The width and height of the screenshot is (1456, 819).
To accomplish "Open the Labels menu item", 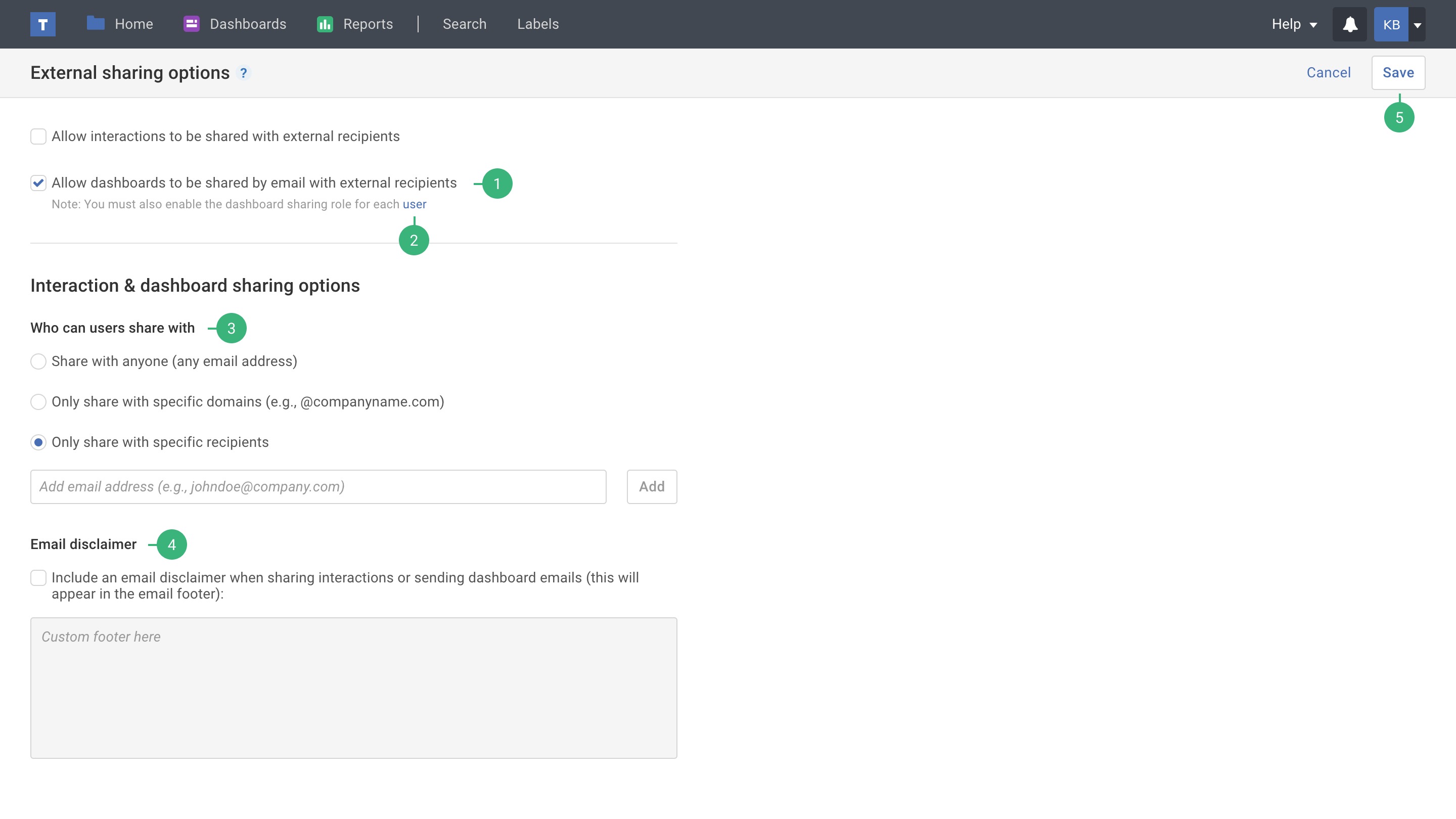I will [x=537, y=24].
